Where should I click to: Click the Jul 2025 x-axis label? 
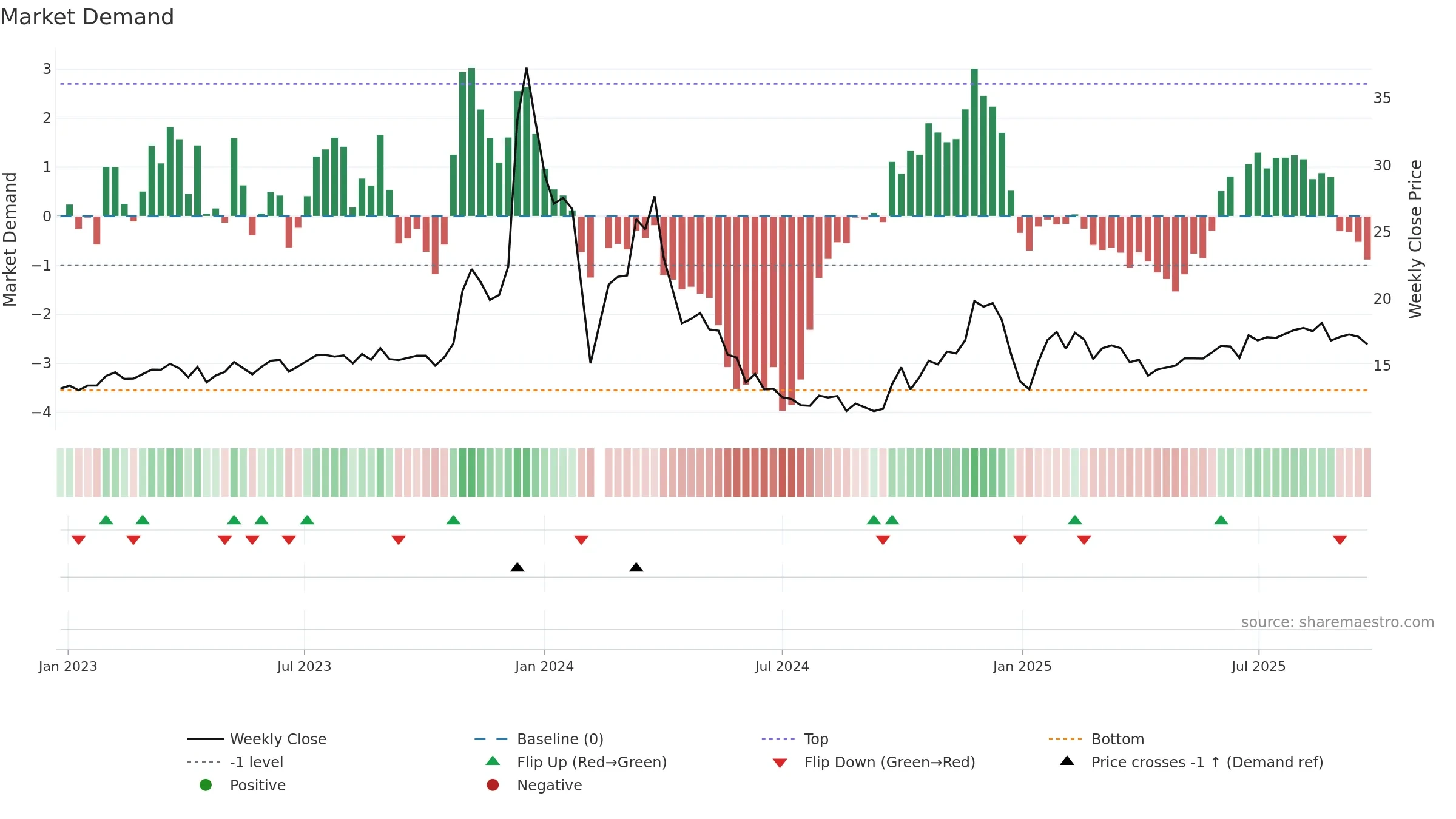[x=1258, y=666]
